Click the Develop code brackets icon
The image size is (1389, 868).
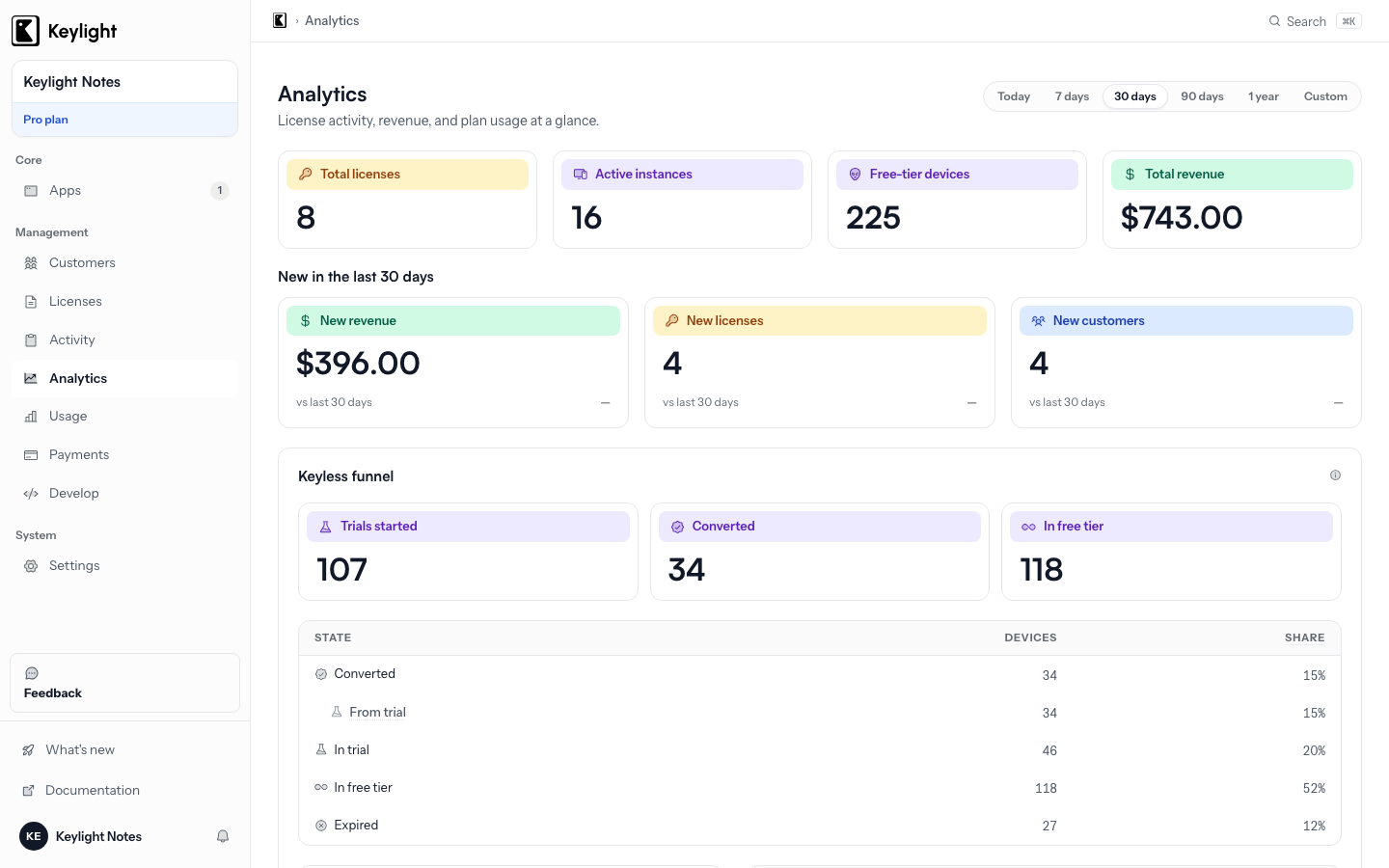31,494
